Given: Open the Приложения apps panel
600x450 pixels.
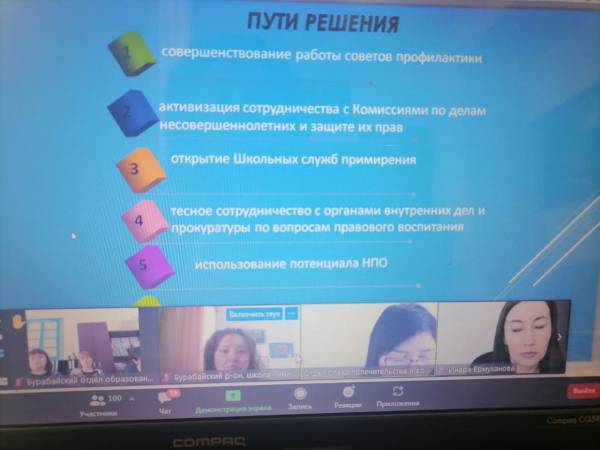Looking at the screenshot, I should (x=398, y=396).
